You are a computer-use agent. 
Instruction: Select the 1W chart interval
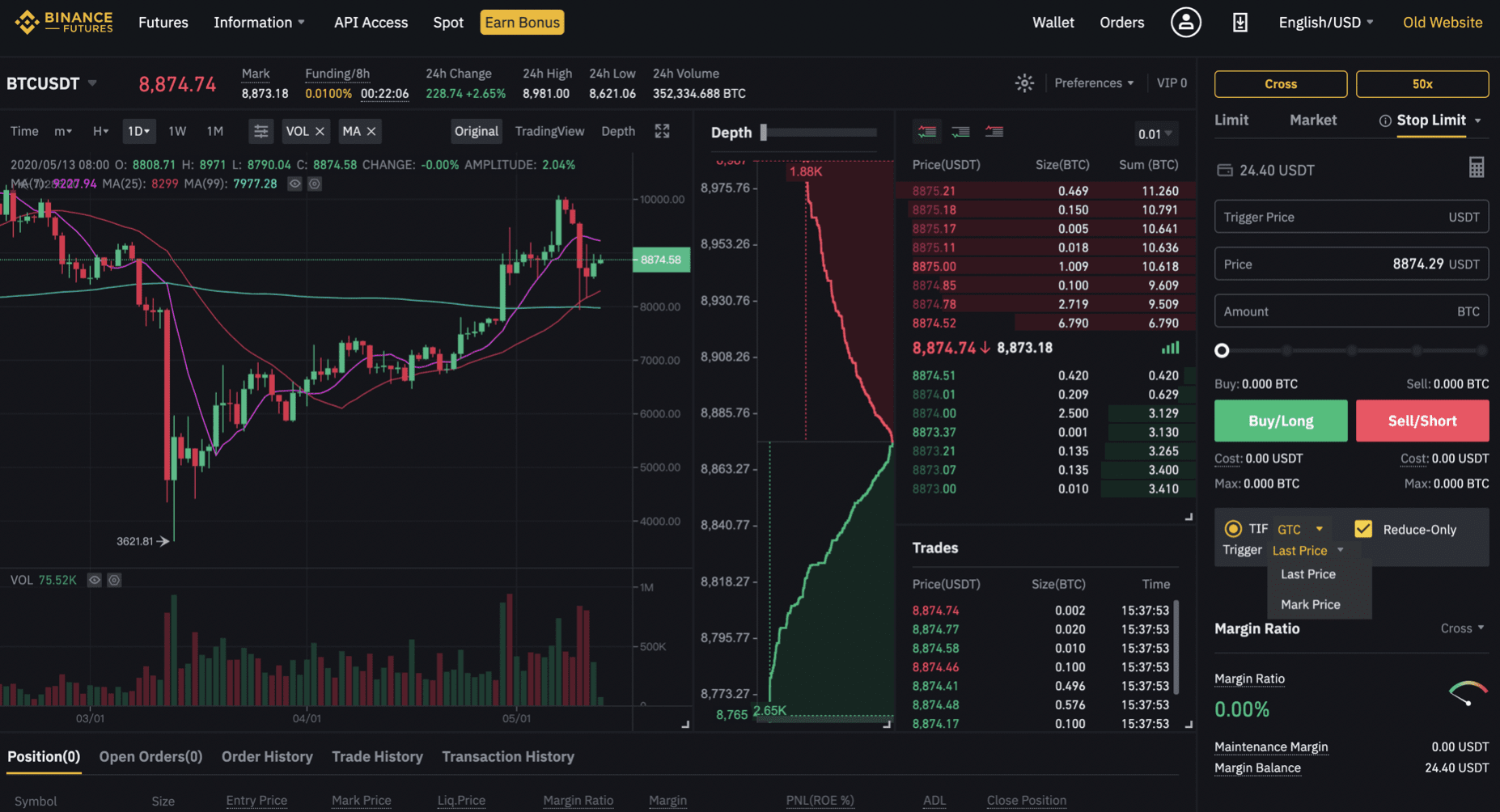point(177,131)
